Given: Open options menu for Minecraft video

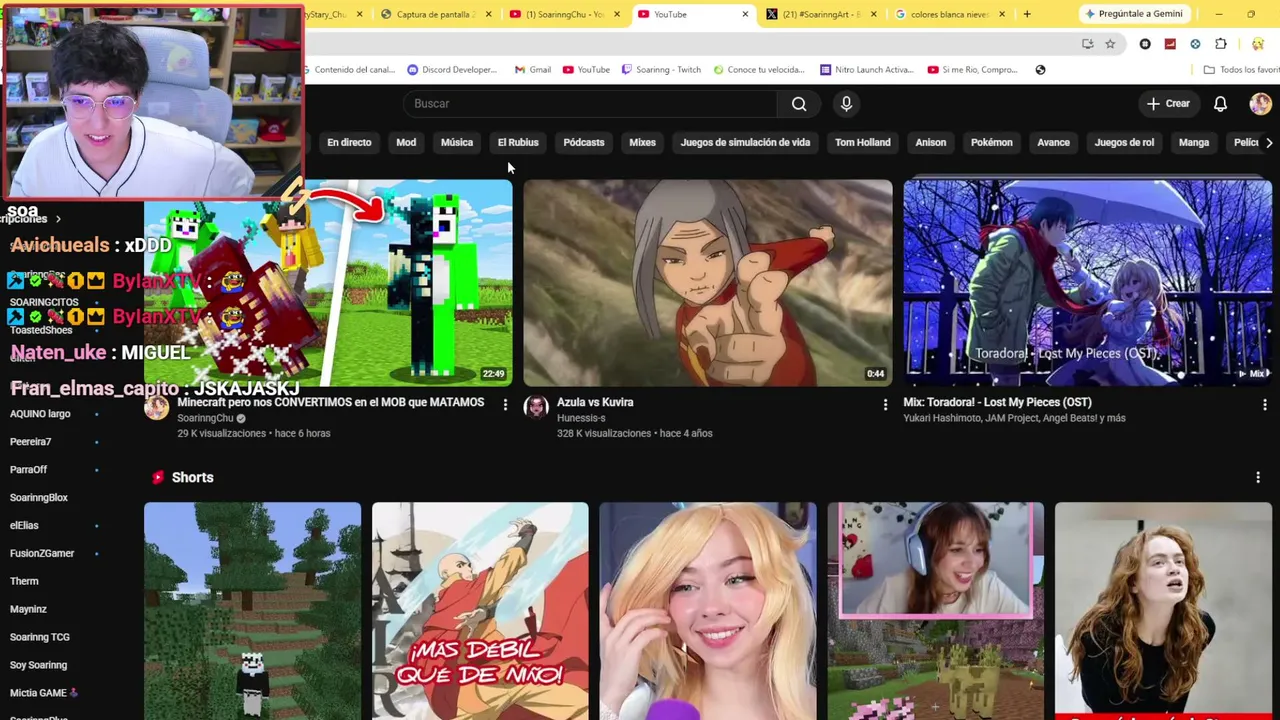Looking at the screenshot, I should (x=505, y=405).
